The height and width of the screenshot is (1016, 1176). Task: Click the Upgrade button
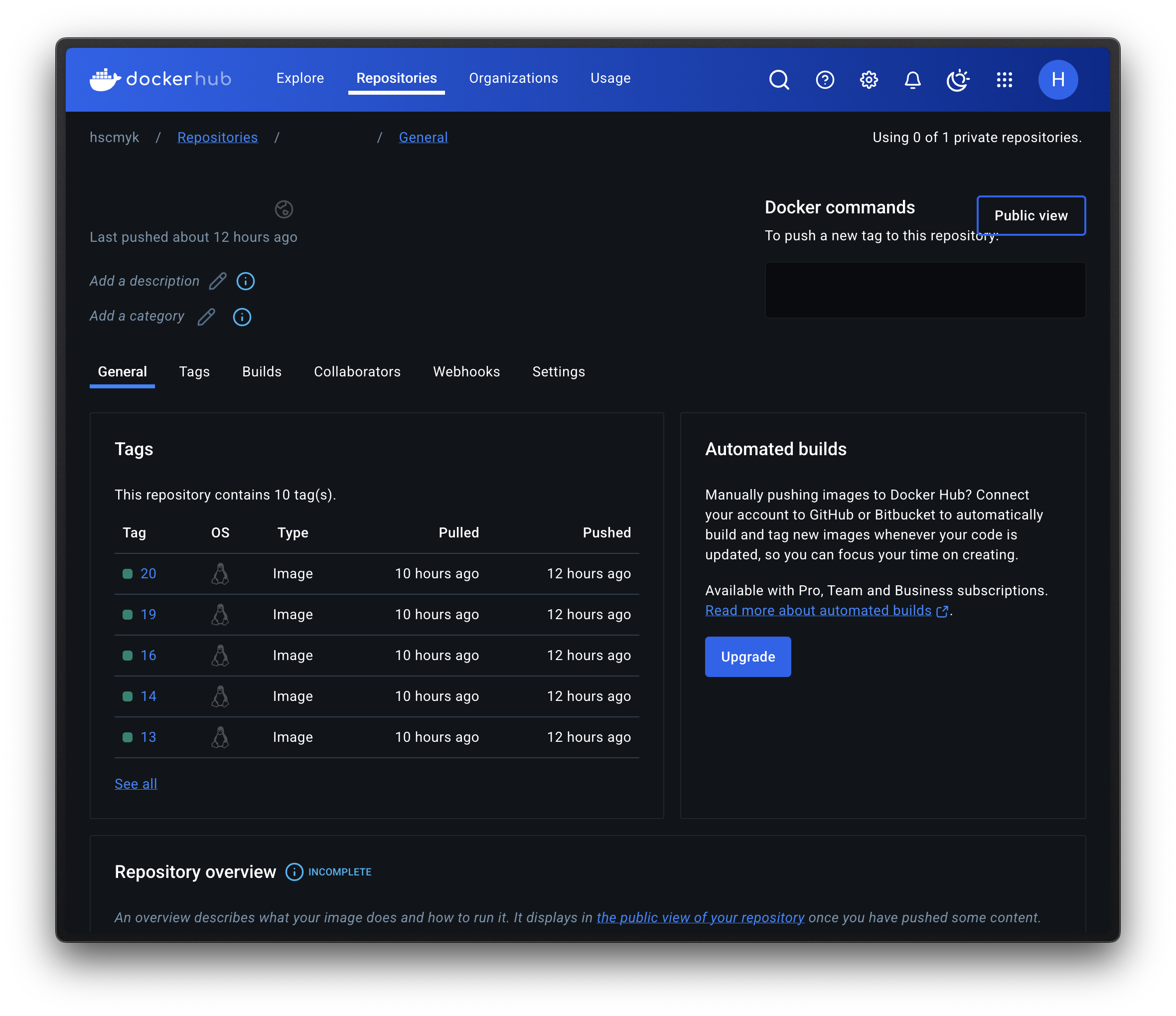(x=748, y=657)
